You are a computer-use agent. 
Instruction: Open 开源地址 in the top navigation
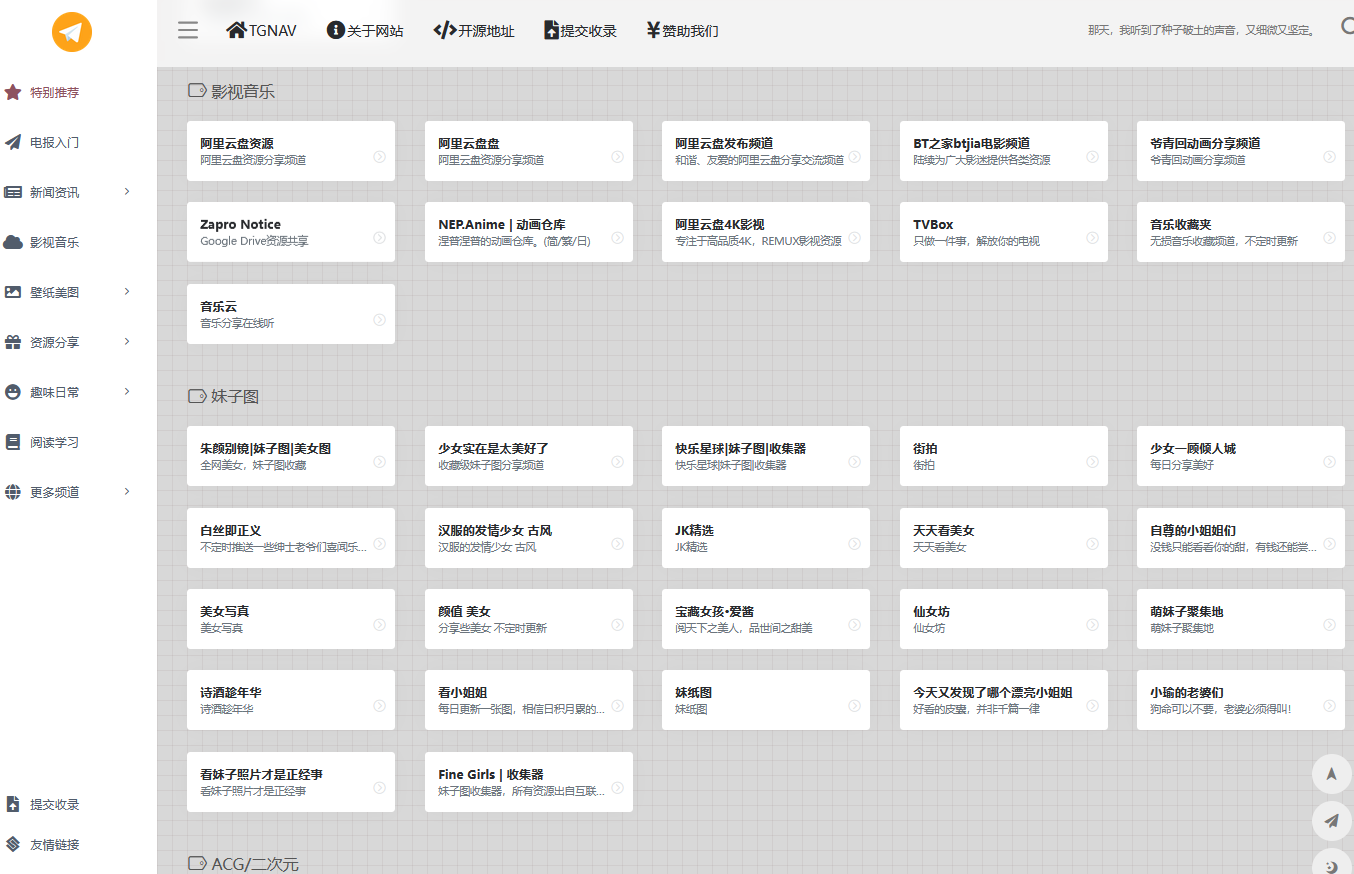tap(474, 31)
